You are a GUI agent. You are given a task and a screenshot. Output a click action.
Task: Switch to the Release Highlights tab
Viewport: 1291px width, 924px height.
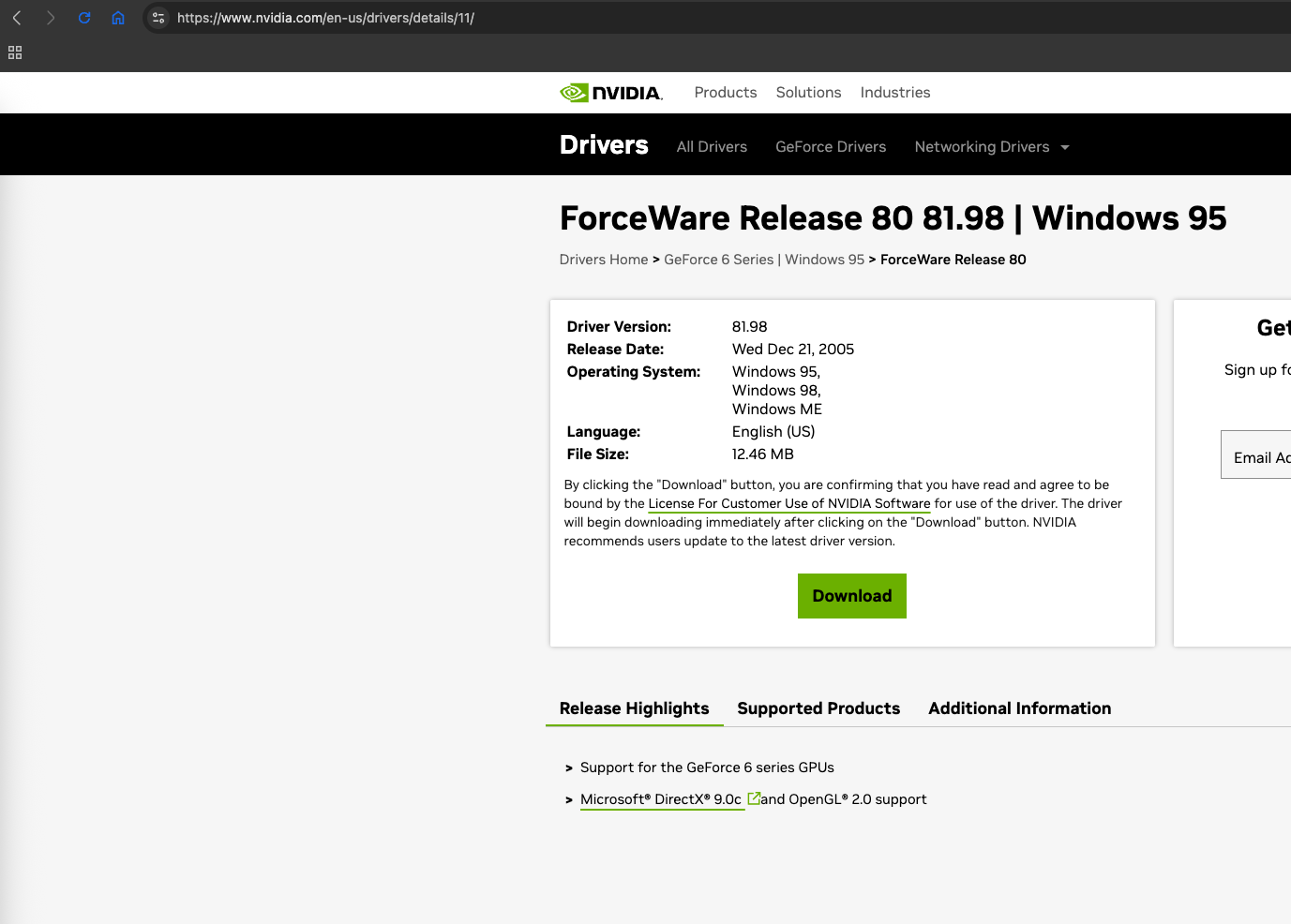coord(635,708)
